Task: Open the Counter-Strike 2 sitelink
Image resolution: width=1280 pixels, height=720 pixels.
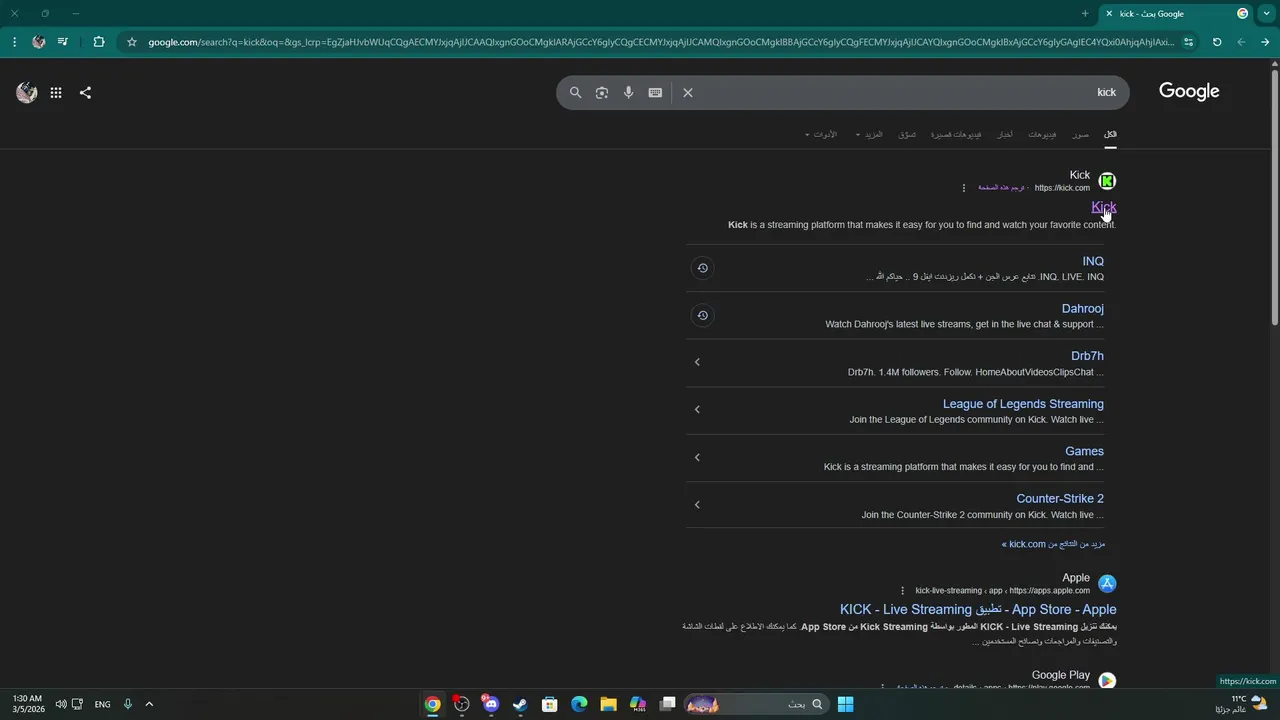Action: (1060, 498)
